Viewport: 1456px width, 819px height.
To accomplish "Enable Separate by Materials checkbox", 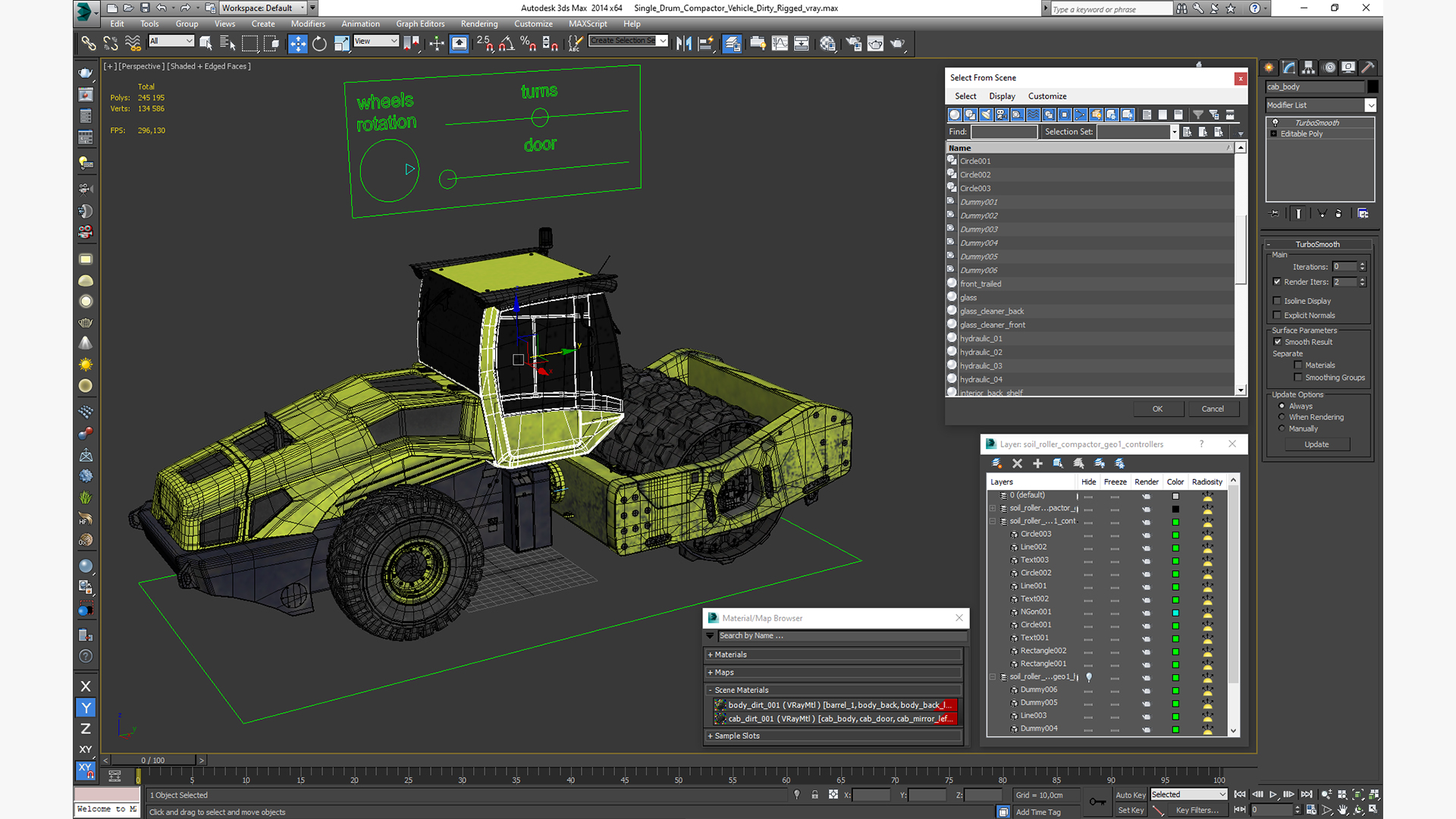I will [1298, 365].
